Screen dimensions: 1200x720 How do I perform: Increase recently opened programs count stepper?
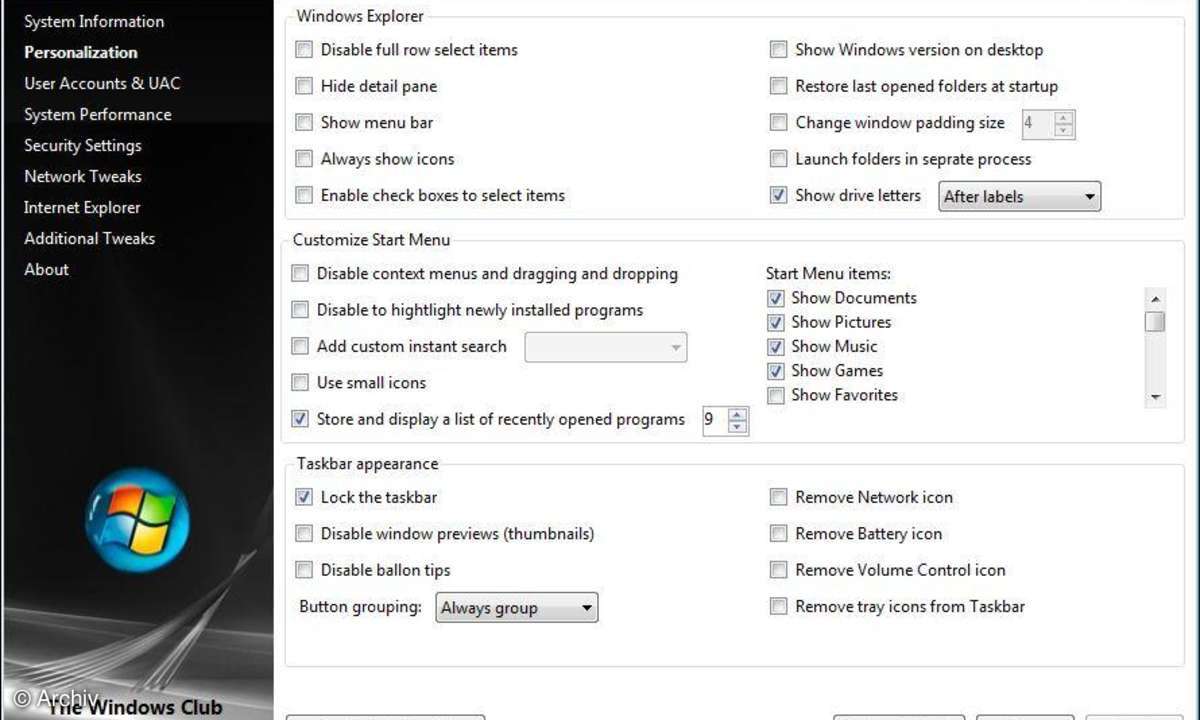(738, 414)
